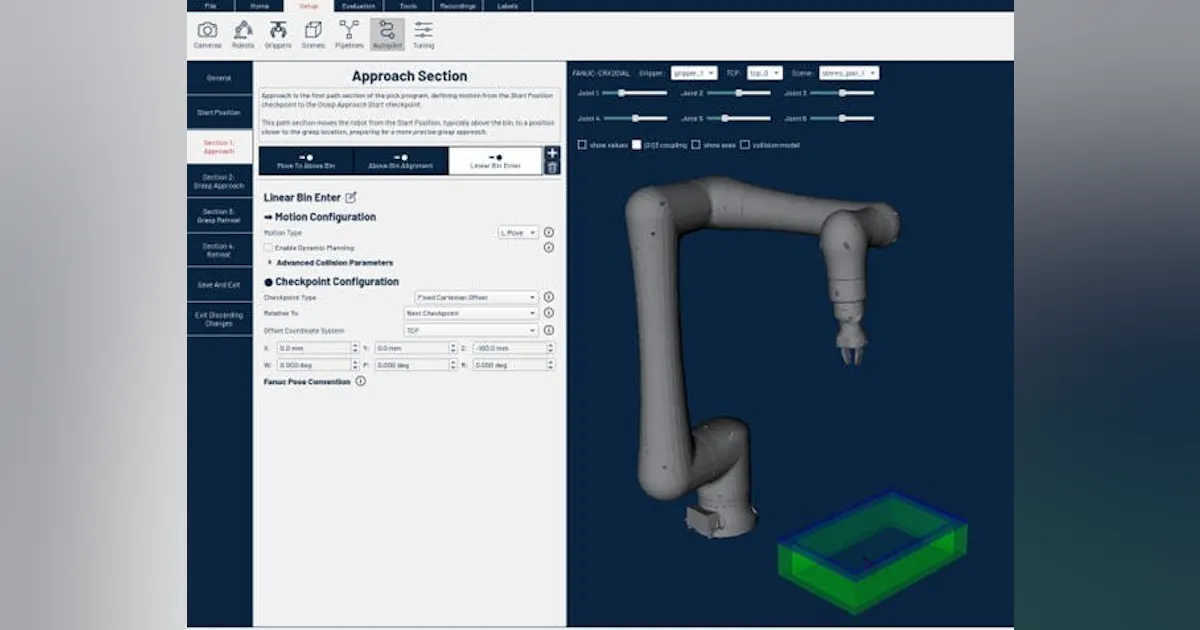Viewport: 1200px width, 630px height.
Task: Switch to the Home tab
Action: point(260,5)
